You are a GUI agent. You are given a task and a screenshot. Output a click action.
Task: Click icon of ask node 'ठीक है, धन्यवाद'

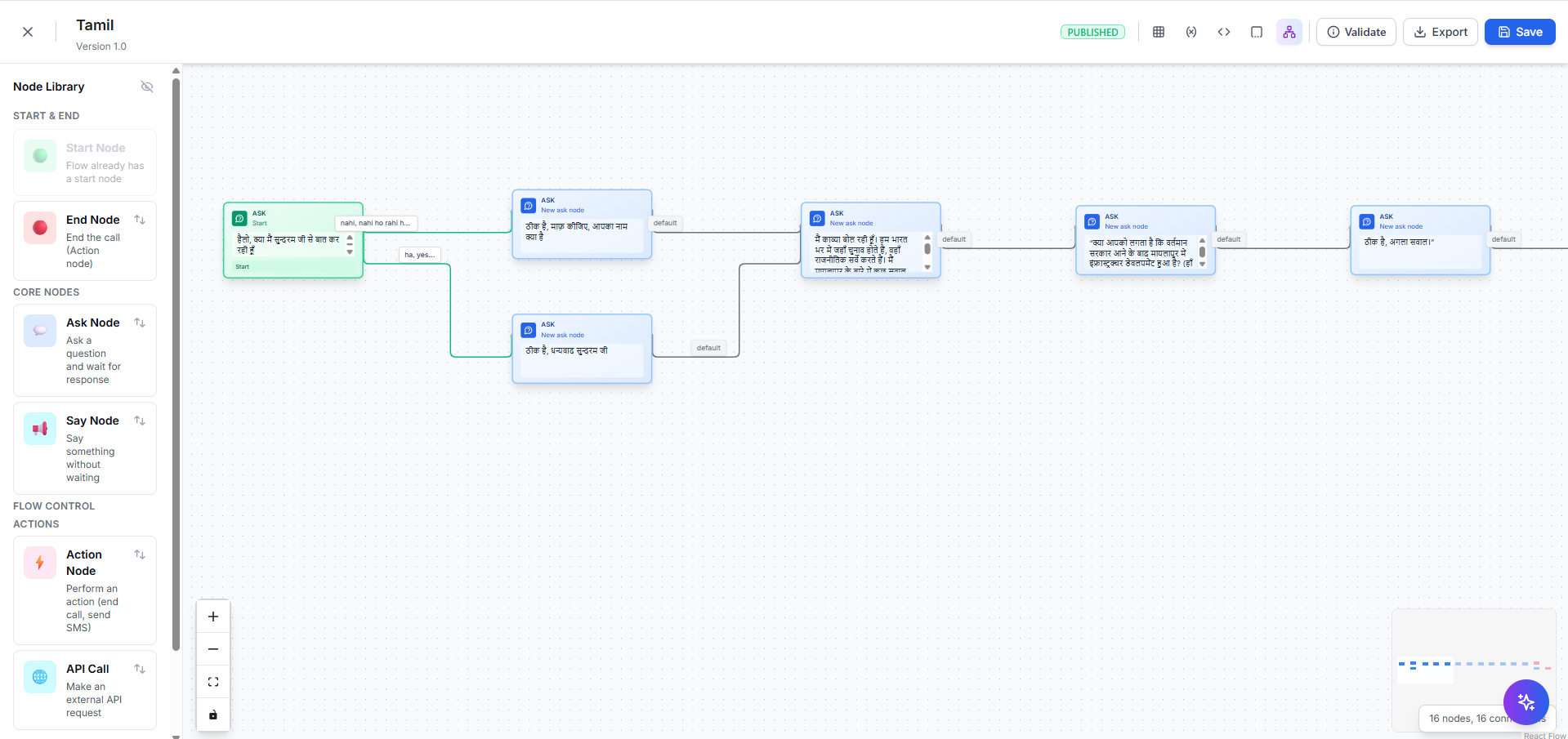(529, 330)
